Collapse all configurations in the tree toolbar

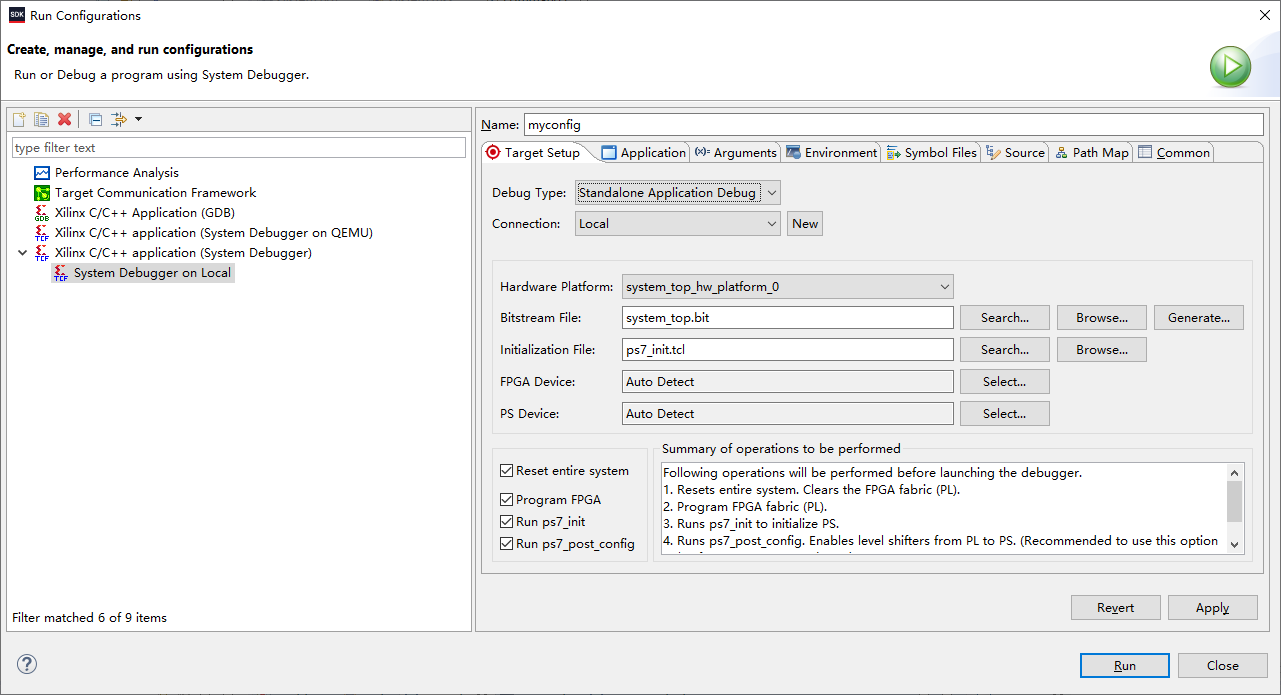(x=96, y=120)
